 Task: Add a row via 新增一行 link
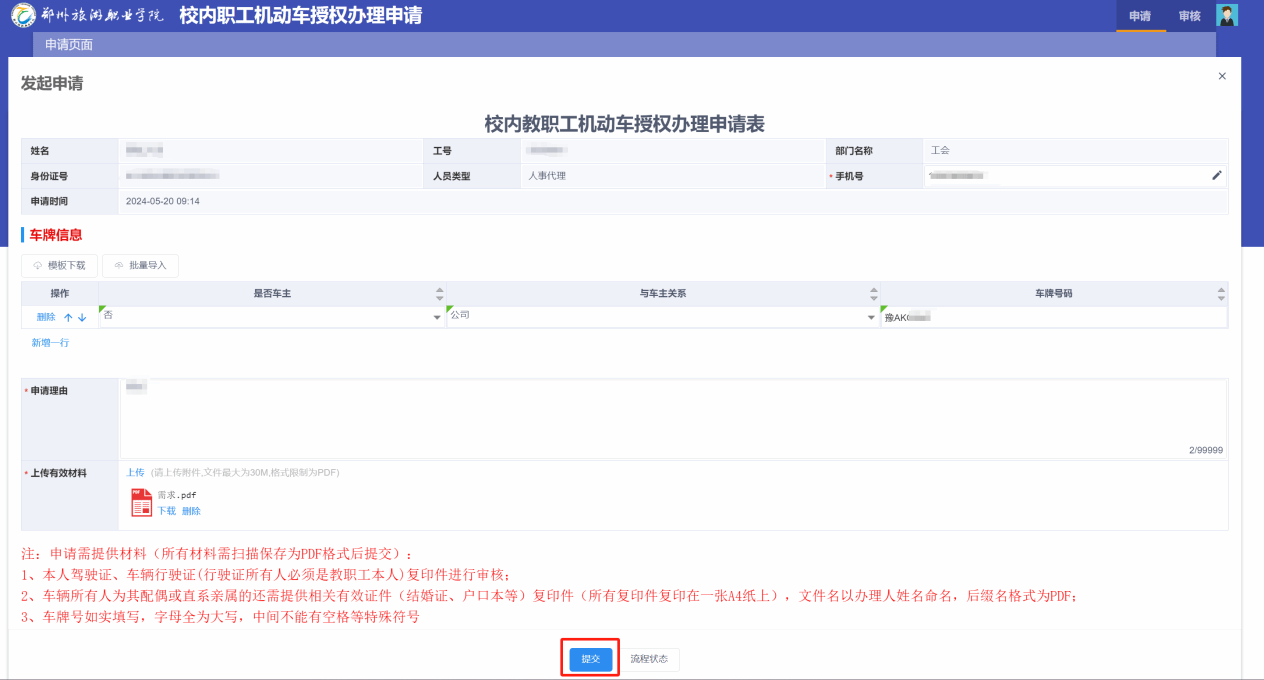click(x=50, y=343)
